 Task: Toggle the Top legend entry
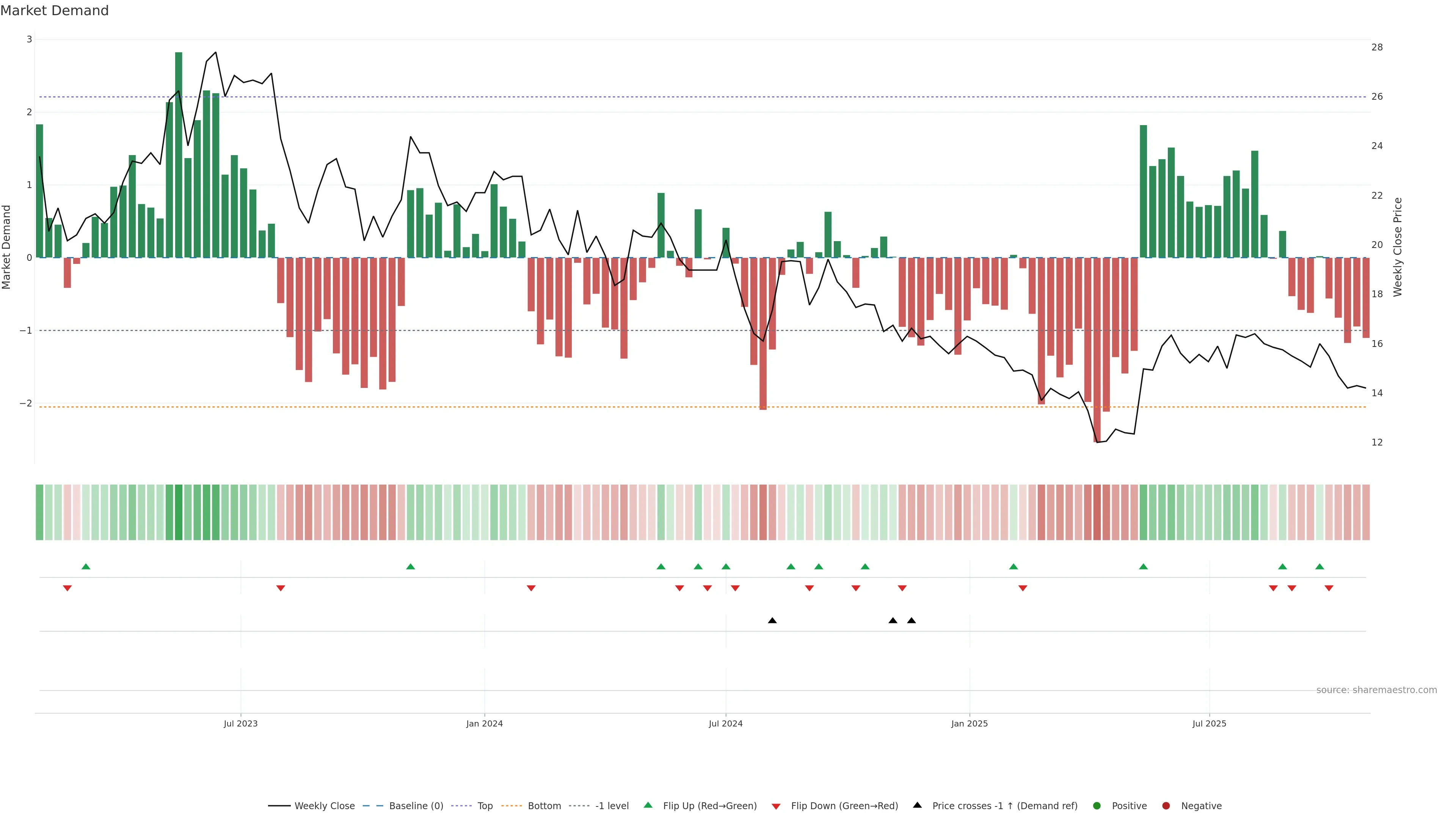[485, 806]
